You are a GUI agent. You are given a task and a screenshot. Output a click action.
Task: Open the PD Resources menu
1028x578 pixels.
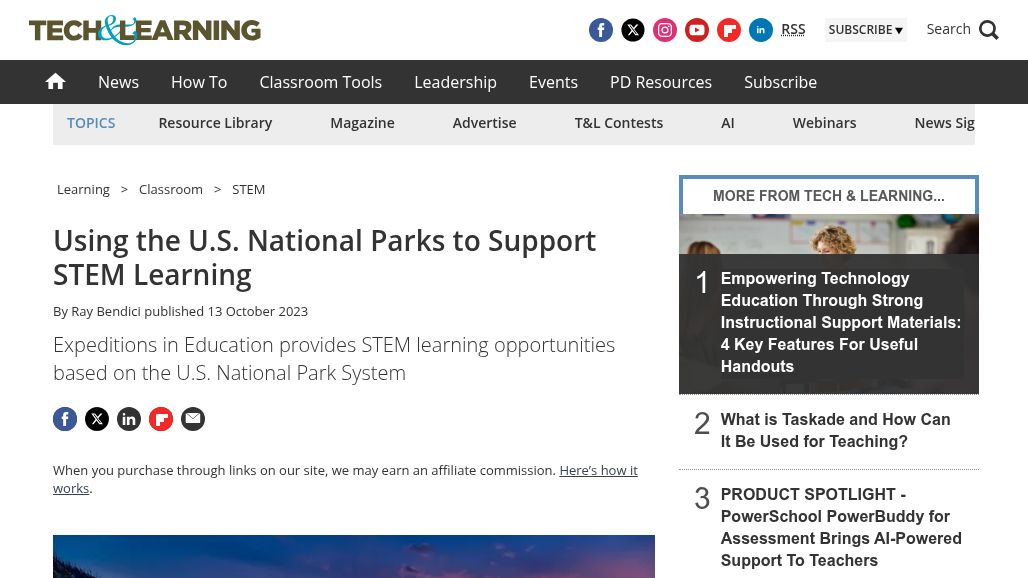661,82
